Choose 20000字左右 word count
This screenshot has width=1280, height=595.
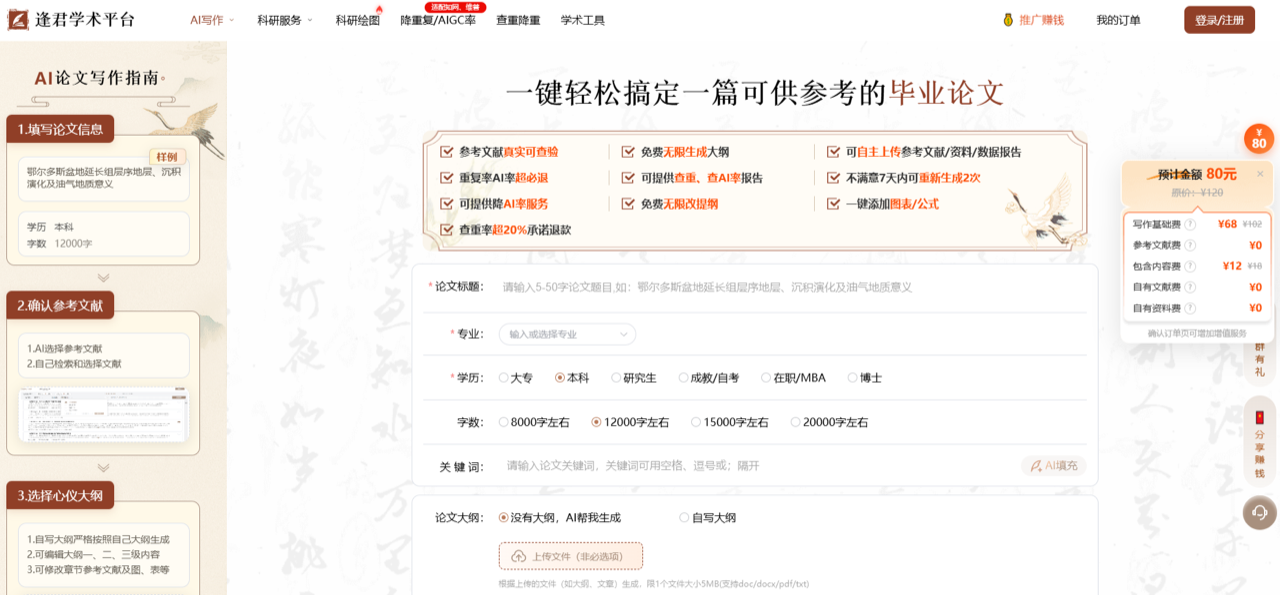click(829, 422)
